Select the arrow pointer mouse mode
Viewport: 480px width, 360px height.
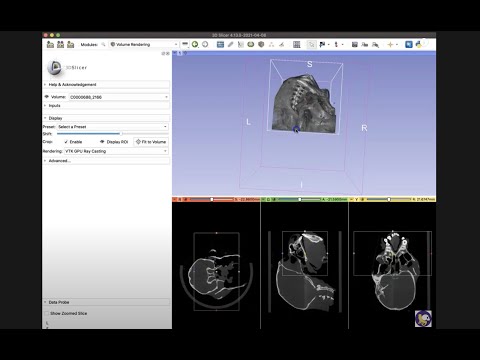311,44
